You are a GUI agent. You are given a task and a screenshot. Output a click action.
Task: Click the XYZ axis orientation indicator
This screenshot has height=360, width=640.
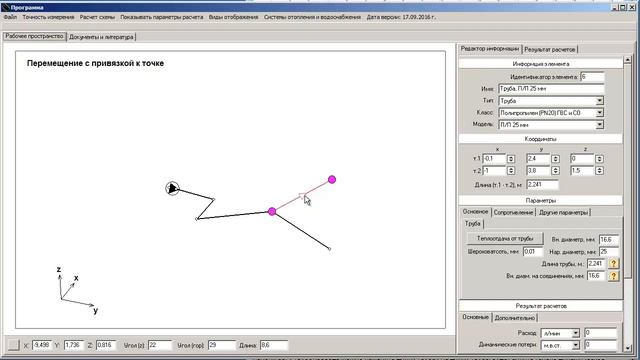click(x=78, y=290)
